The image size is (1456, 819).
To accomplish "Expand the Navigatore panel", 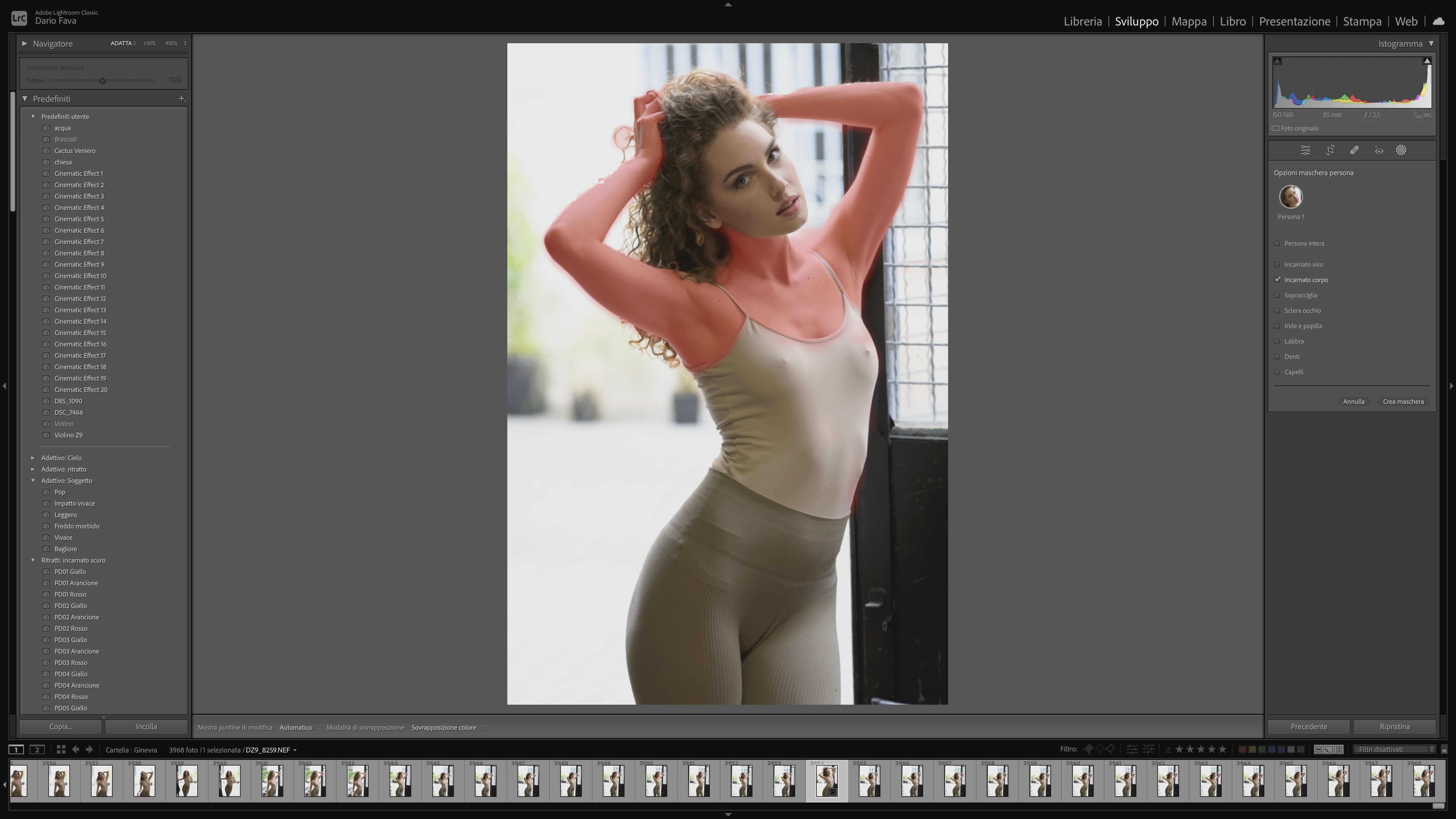I will click(24, 44).
